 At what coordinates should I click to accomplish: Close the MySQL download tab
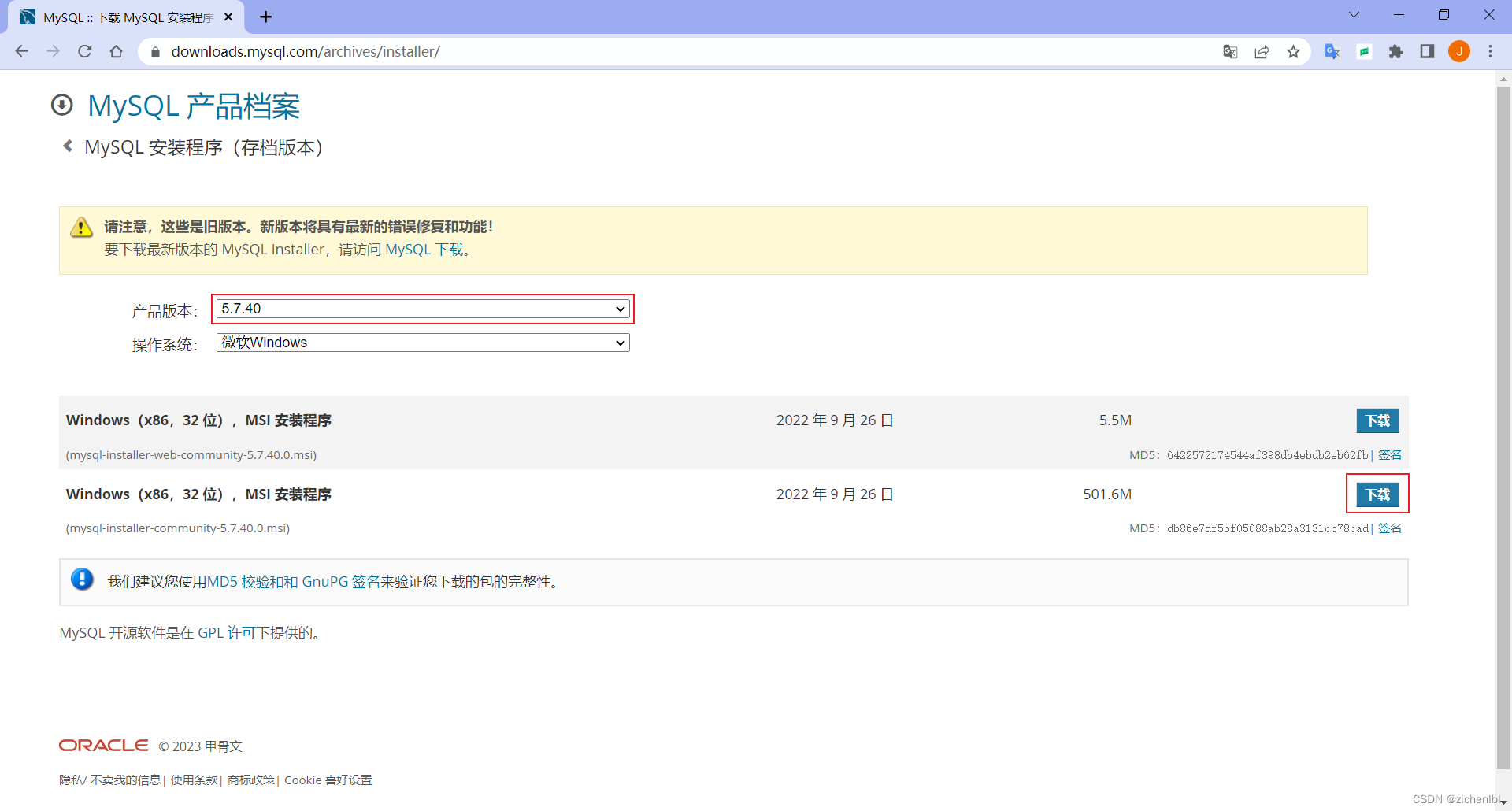[228, 17]
